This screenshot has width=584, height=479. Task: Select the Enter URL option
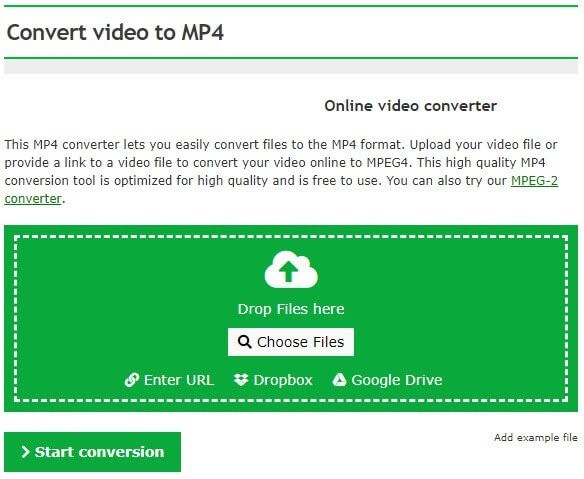tap(169, 380)
